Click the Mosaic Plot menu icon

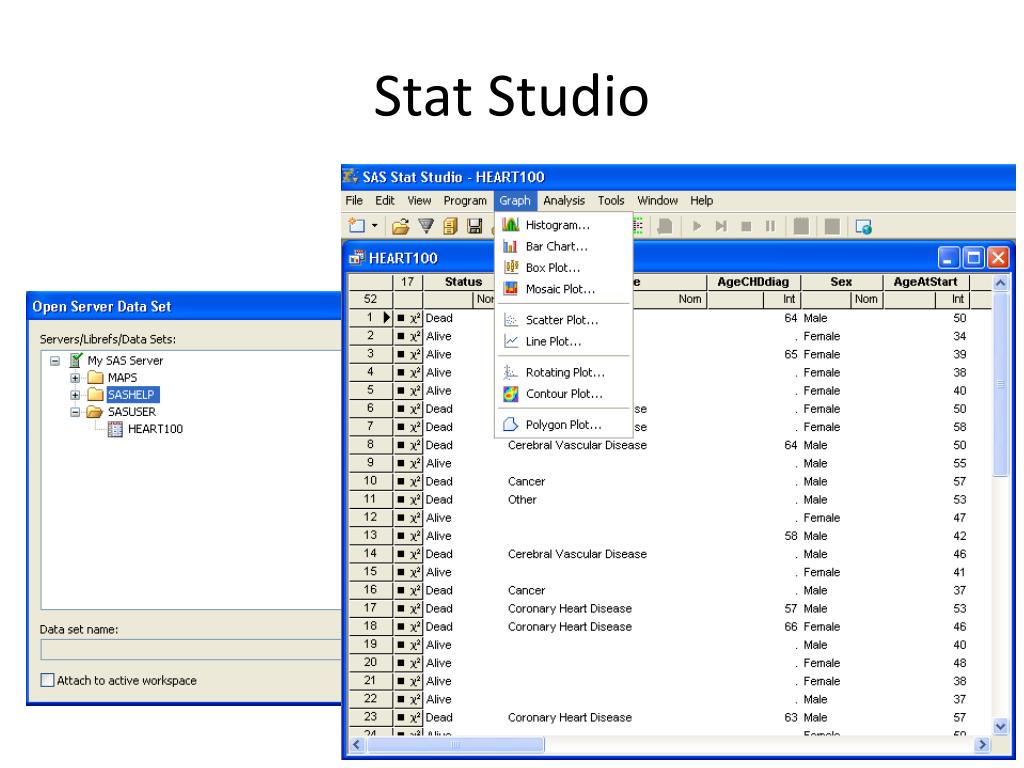tap(511, 289)
